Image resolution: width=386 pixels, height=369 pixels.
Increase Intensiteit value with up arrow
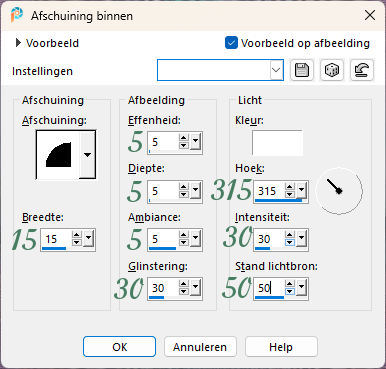[x=290, y=235]
